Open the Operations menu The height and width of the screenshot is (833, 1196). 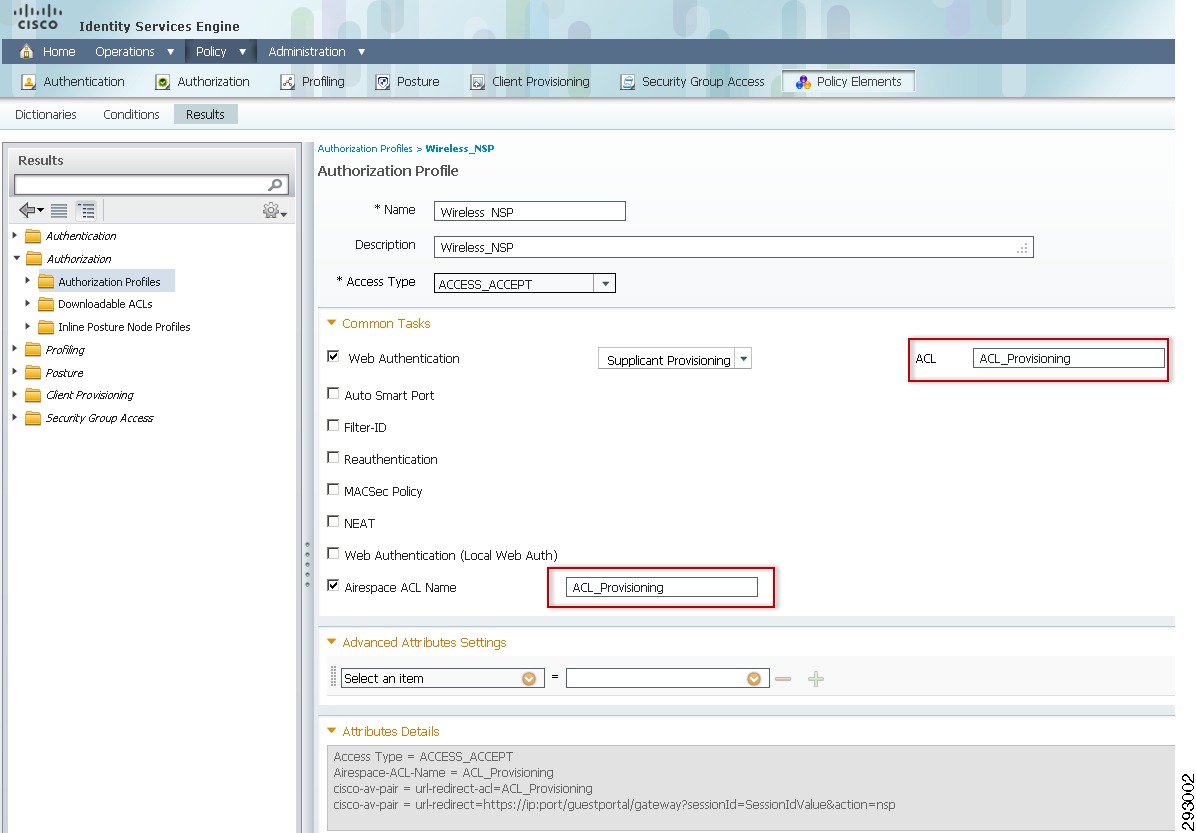pos(134,52)
